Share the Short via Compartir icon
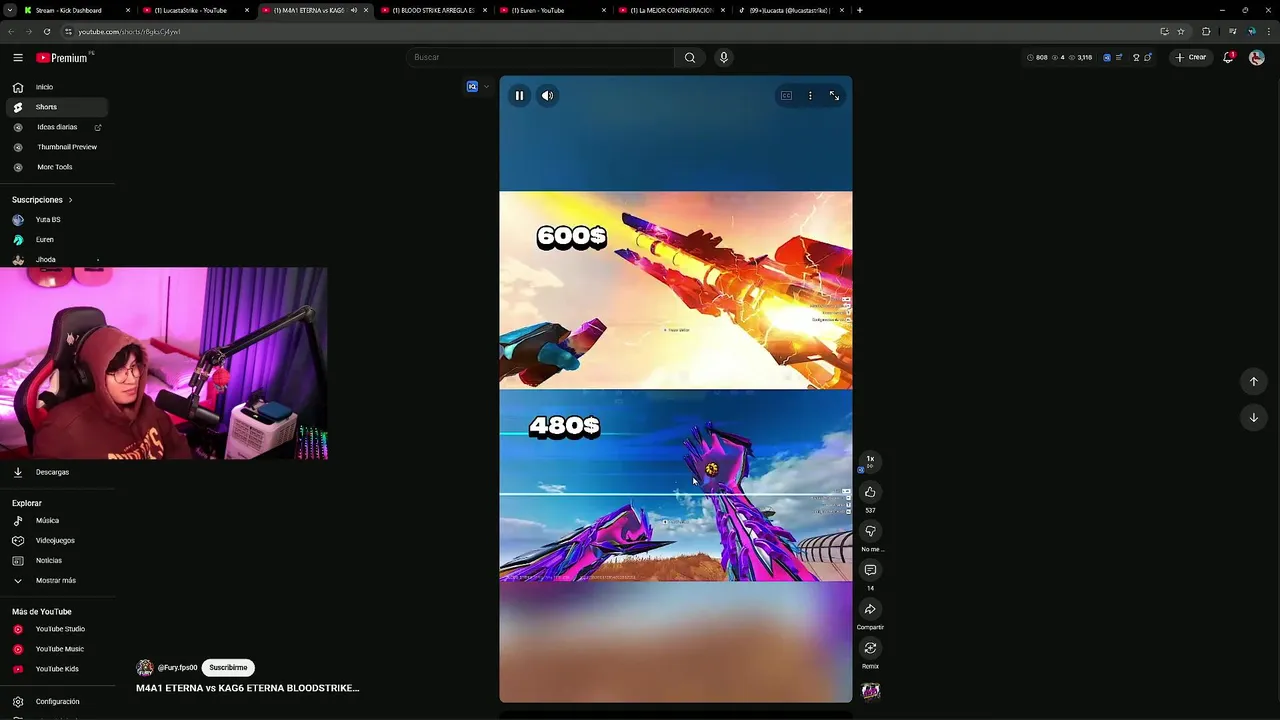The width and height of the screenshot is (1280, 720). (x=870, y=609)
